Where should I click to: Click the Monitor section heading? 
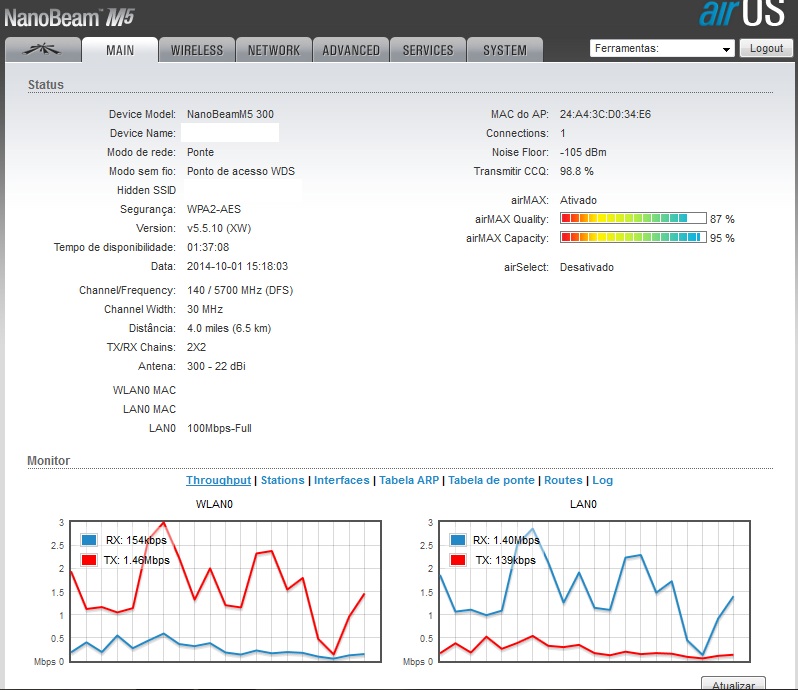pos(48,461)
